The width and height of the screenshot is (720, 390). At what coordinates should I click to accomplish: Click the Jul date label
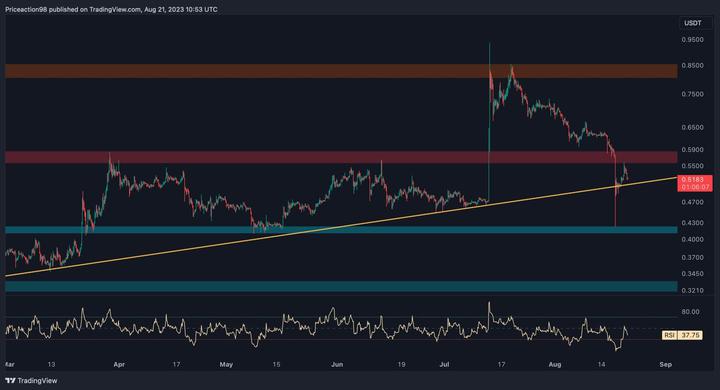pos(444,365)
